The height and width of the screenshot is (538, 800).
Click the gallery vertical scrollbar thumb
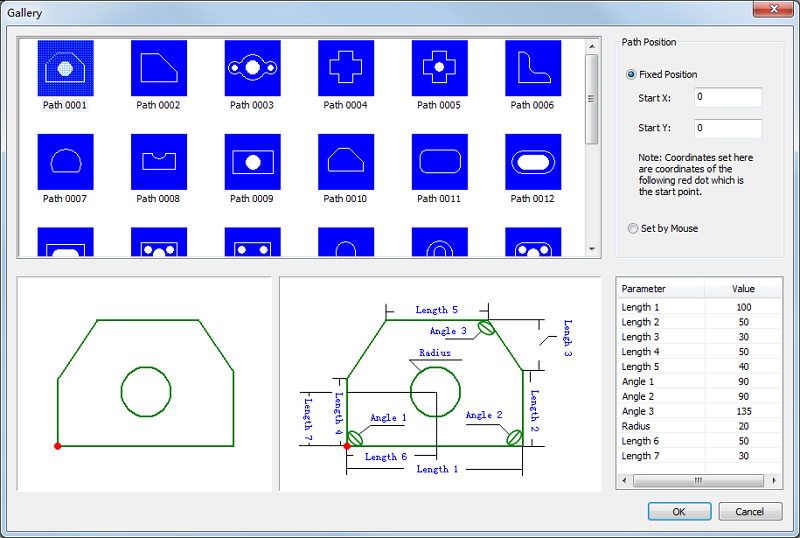[x=592, y=99]
